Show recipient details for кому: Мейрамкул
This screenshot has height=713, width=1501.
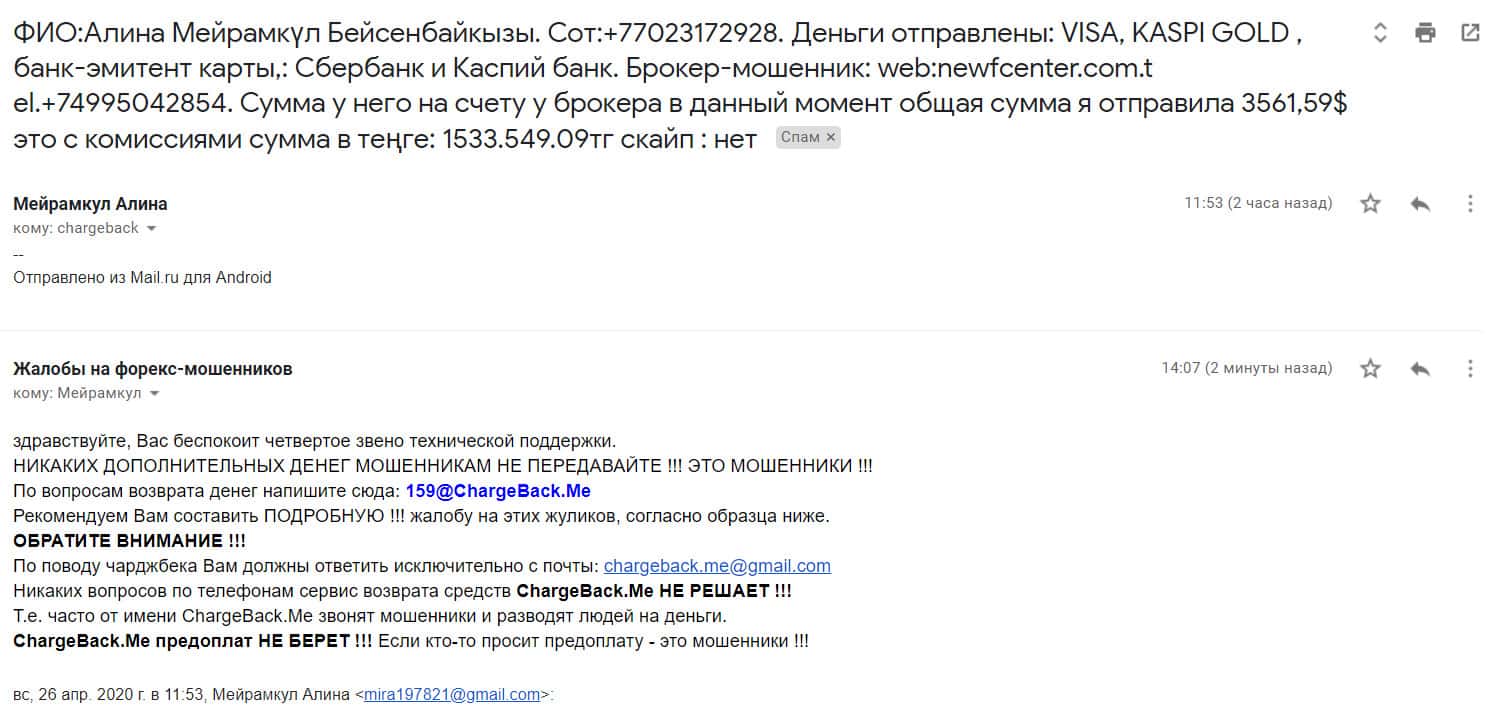click(154, 394)
